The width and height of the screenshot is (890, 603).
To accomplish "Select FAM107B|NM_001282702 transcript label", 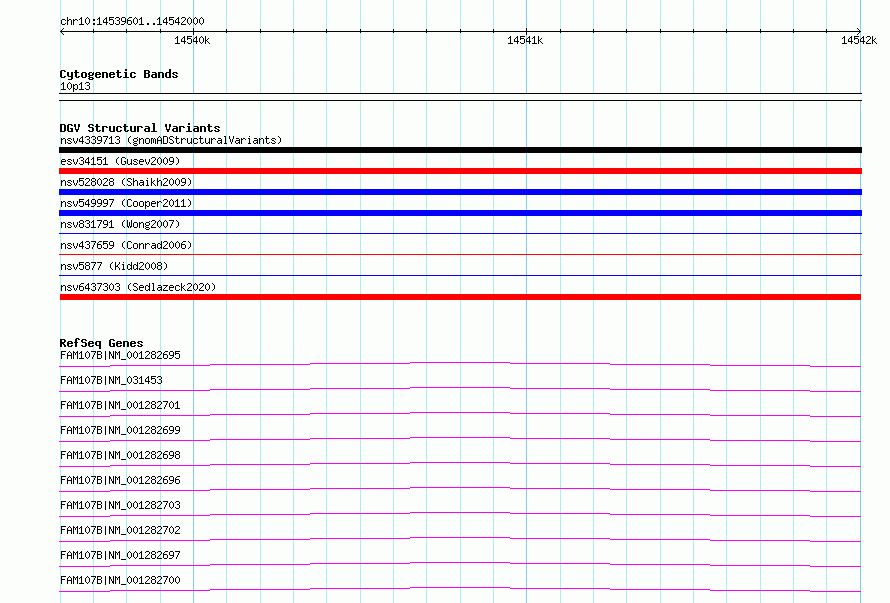I will (120, 530).
